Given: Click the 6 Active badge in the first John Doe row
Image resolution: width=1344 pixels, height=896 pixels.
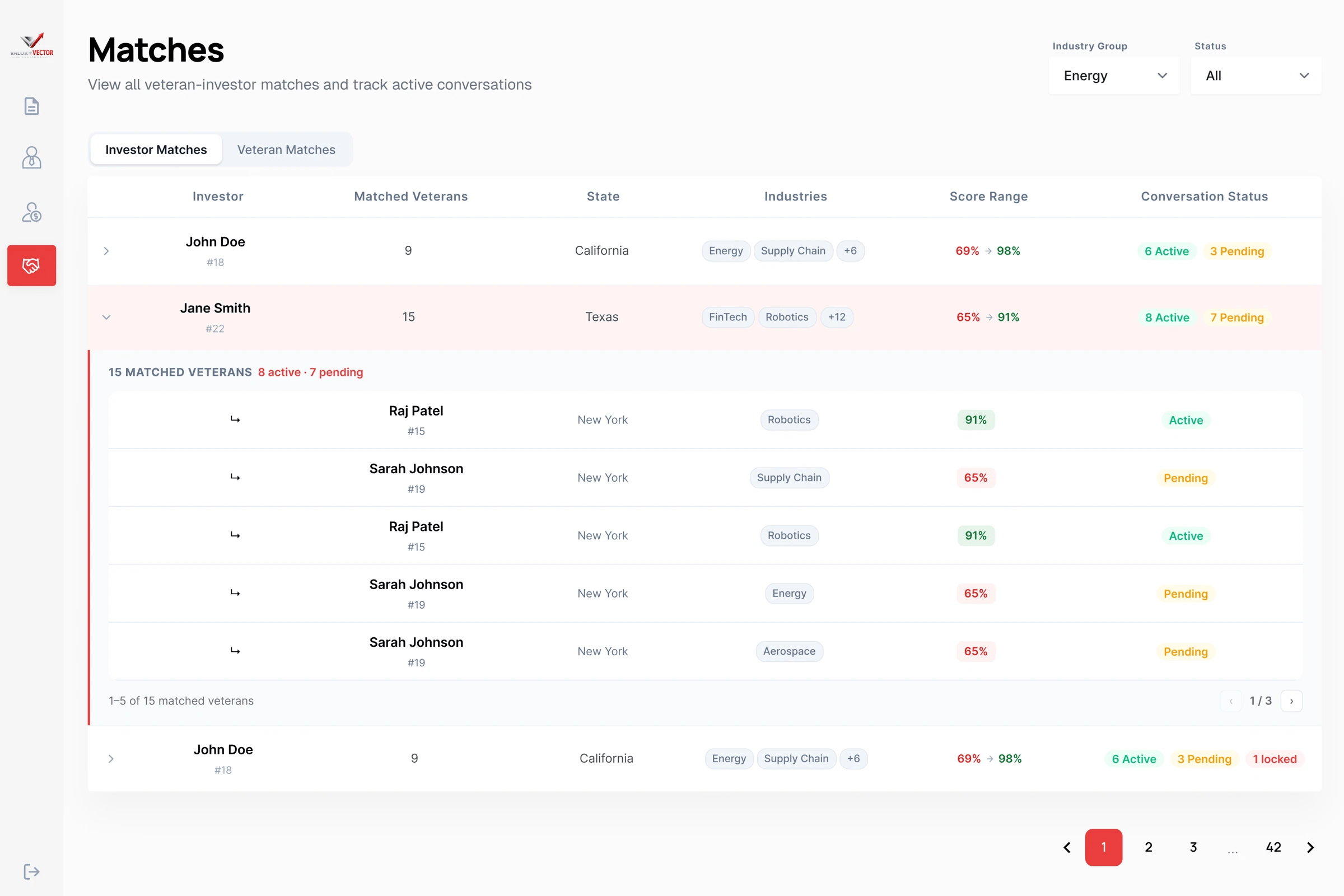Looking at the screenshot, I should (x=1166, y=251).
